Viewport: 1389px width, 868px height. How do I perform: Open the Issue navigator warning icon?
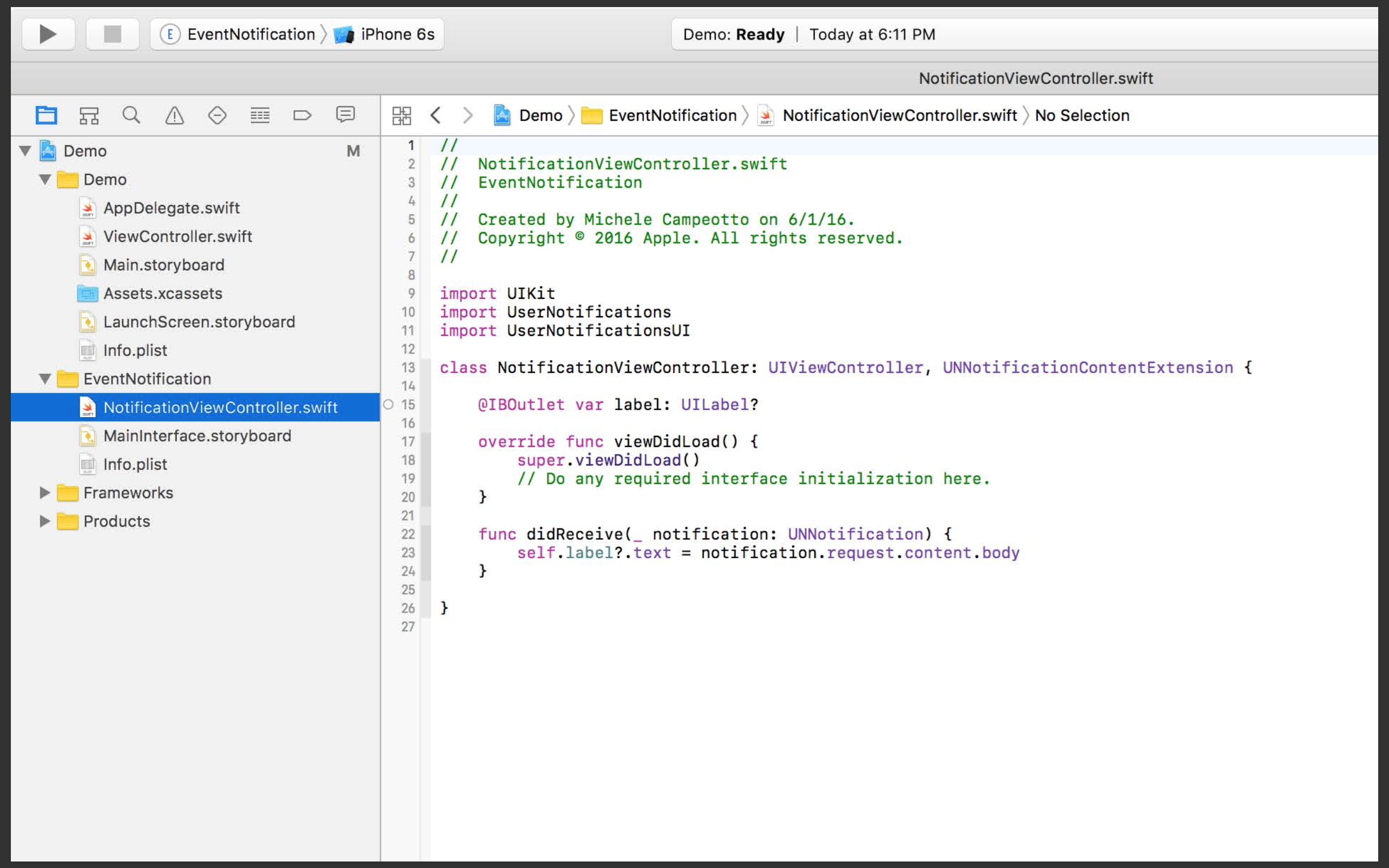coord(175,116)
